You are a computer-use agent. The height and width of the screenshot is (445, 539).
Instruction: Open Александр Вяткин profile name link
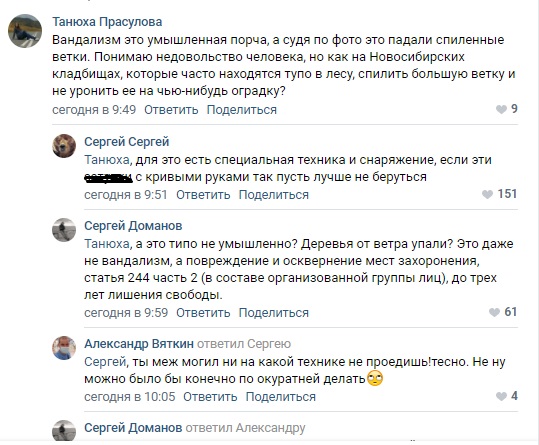(x=139, y=344)
